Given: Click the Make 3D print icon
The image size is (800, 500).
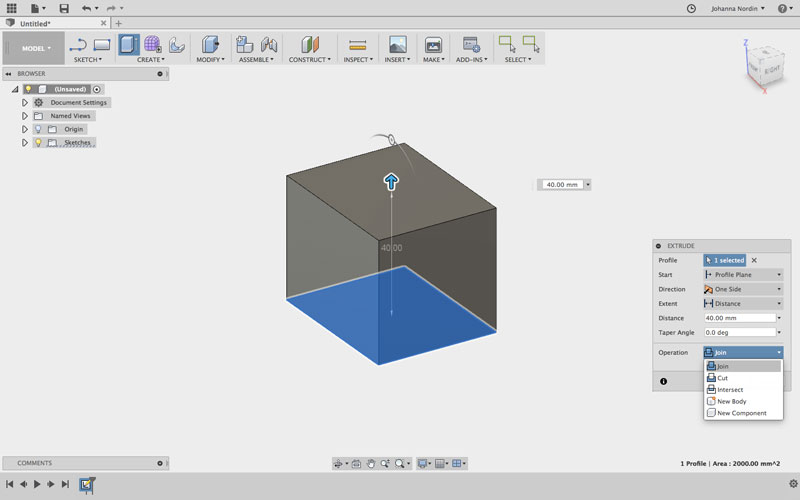Looking at the screenshot, I should 433,45.
